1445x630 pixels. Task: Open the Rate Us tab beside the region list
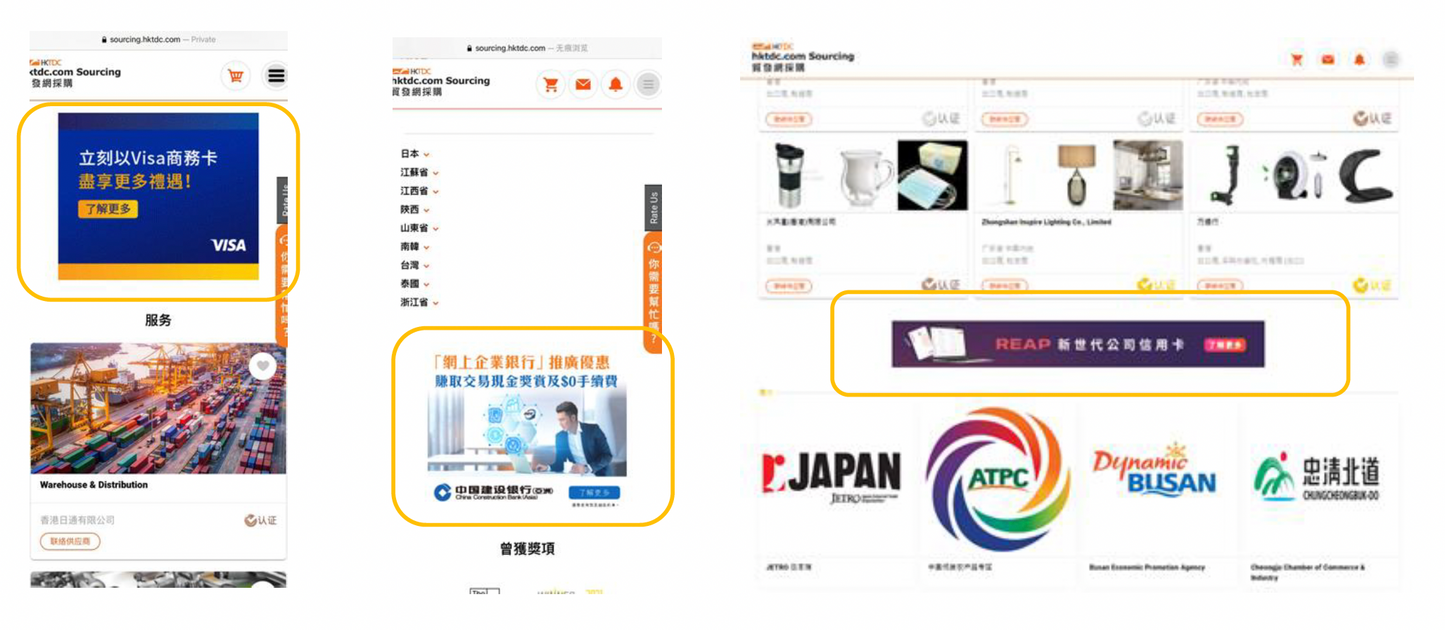tap(653, 207)
